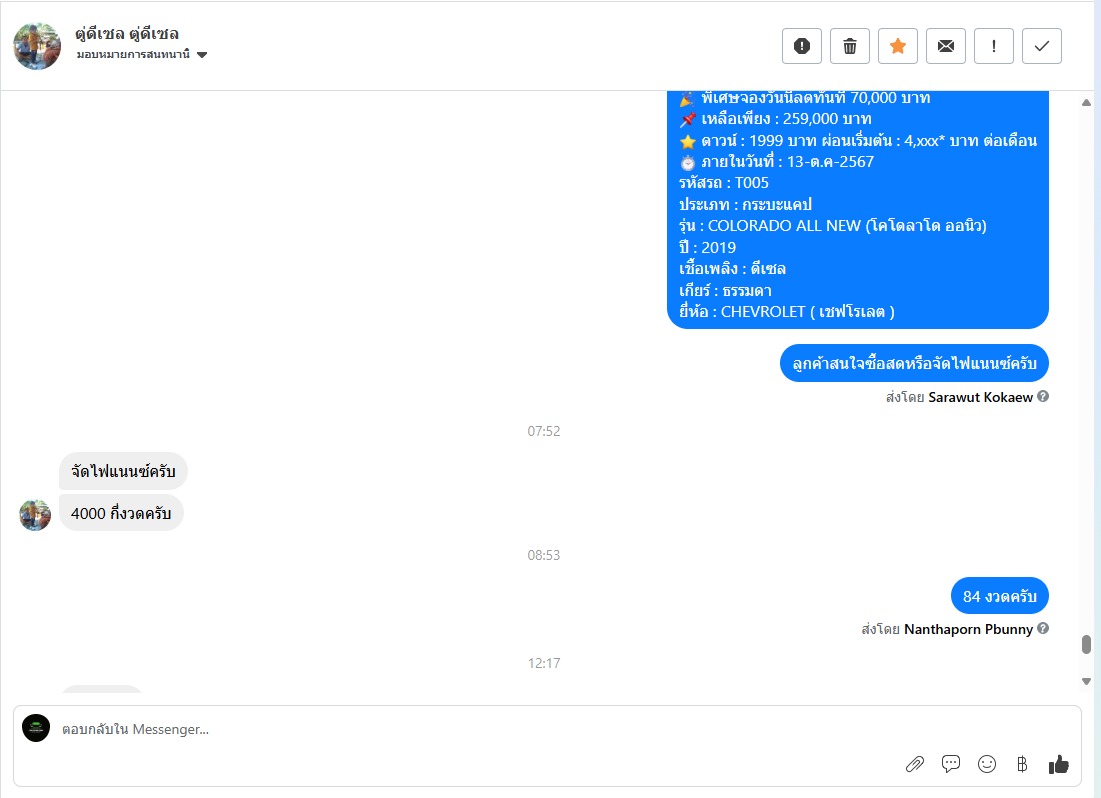The image size is (1101, 798).
Task: Click the contact name ตู่ดีเซล ตู่ดีเซล
Action: 127,34
